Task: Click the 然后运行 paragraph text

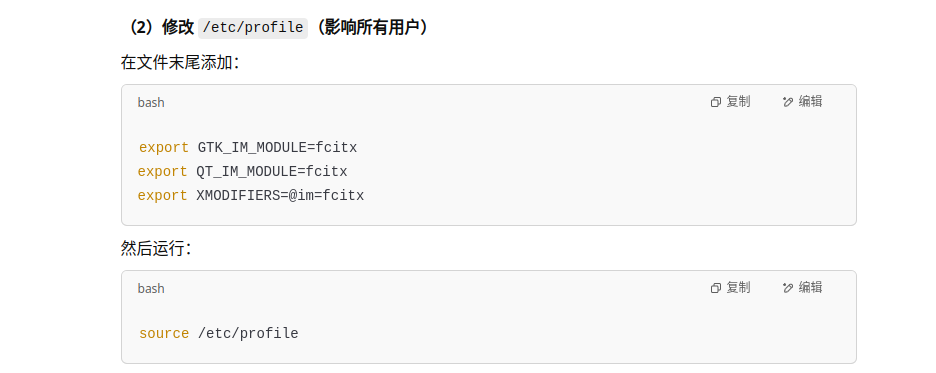Action: coord(156,249)
